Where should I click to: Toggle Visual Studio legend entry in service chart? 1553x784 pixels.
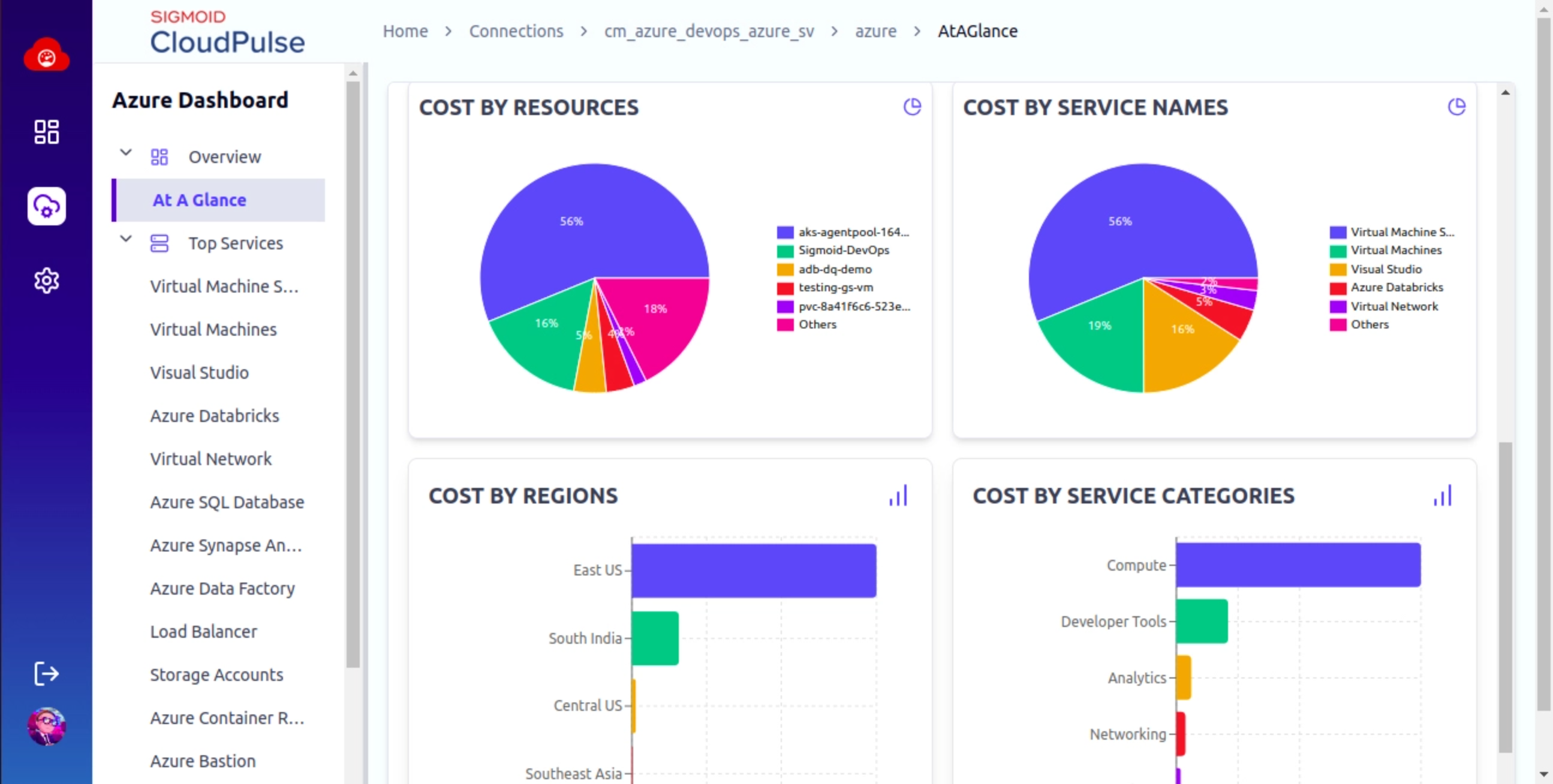(x=1385, y=269)
